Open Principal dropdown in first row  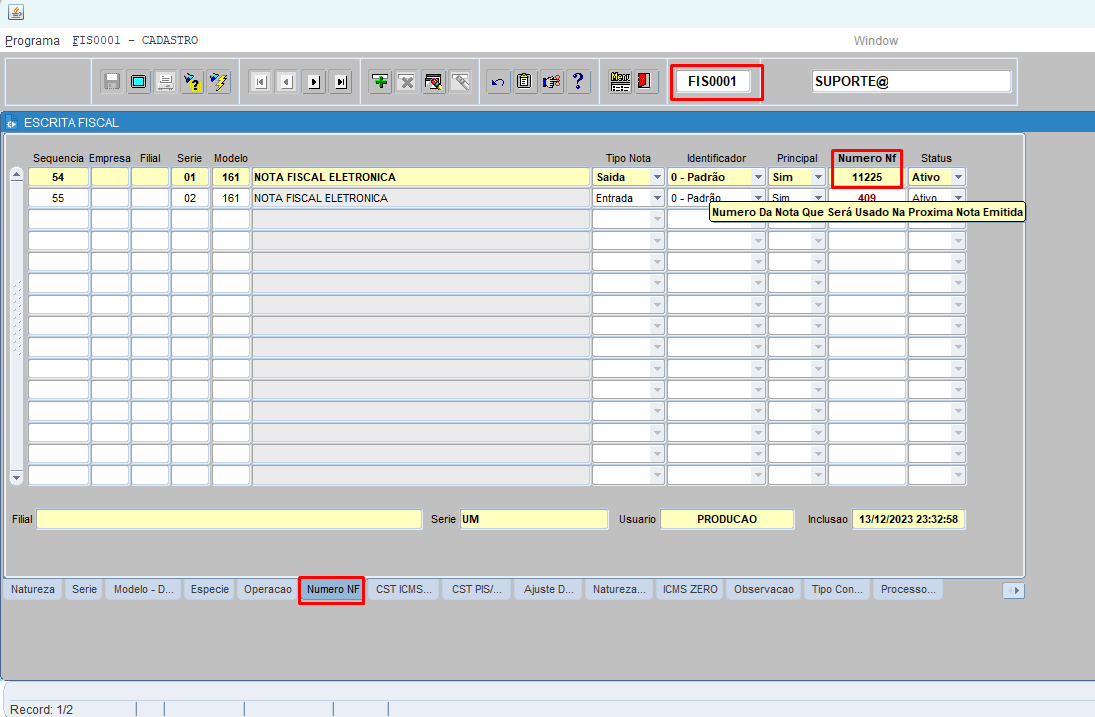point(818,177)
